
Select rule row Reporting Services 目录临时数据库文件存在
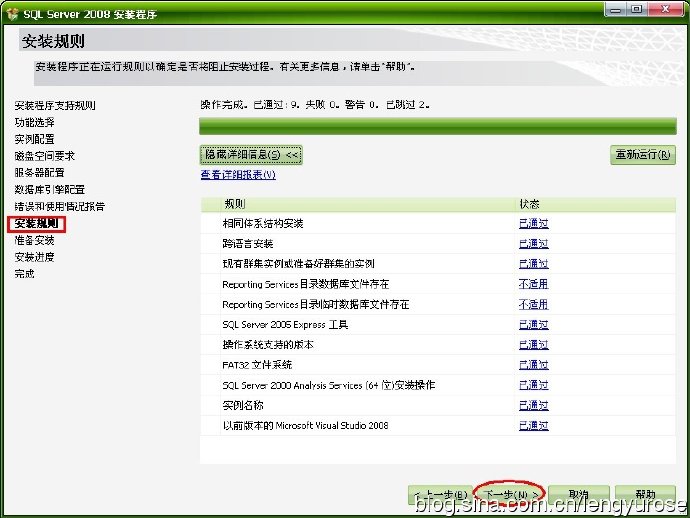click(x=438, y=305)
